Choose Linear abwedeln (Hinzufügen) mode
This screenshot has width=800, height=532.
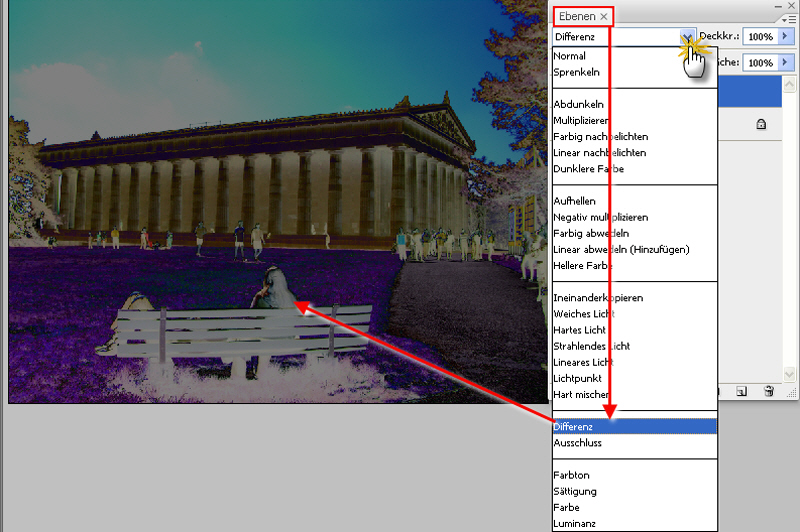621,249
